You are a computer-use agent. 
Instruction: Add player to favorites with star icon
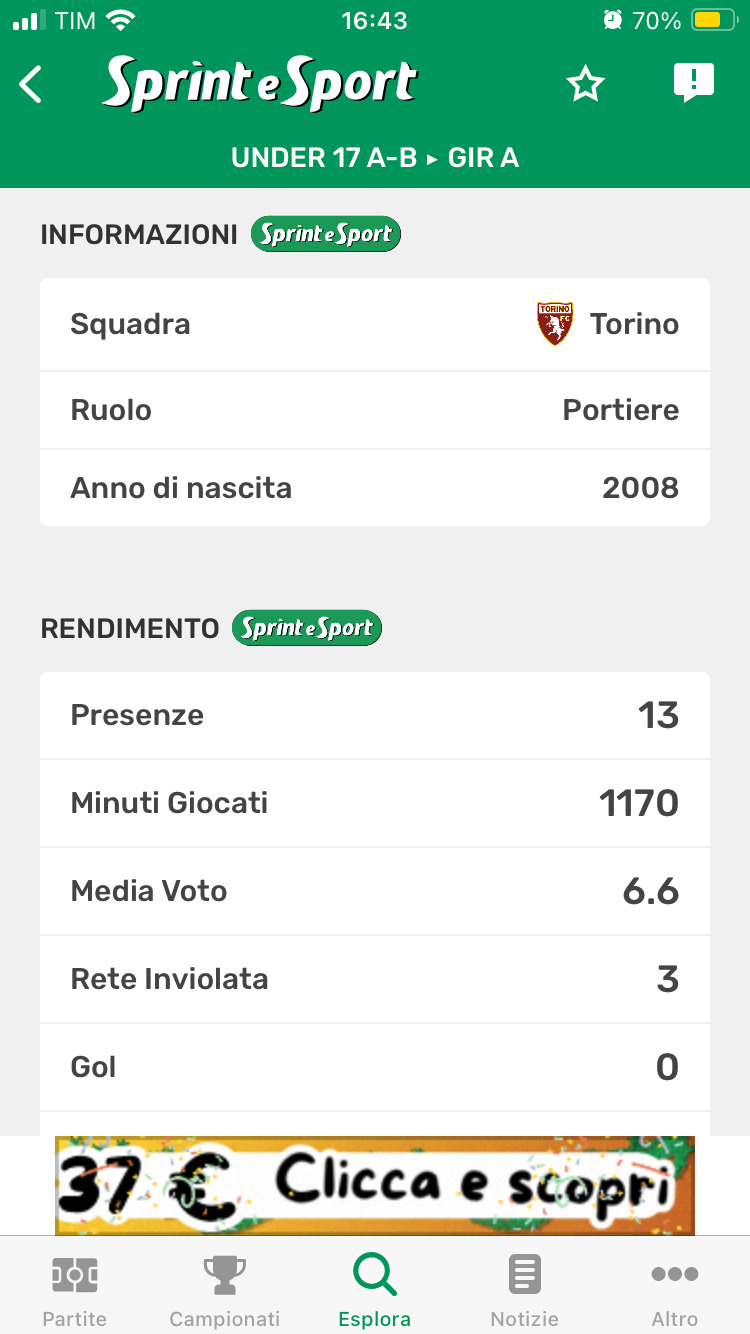point(586,85)
